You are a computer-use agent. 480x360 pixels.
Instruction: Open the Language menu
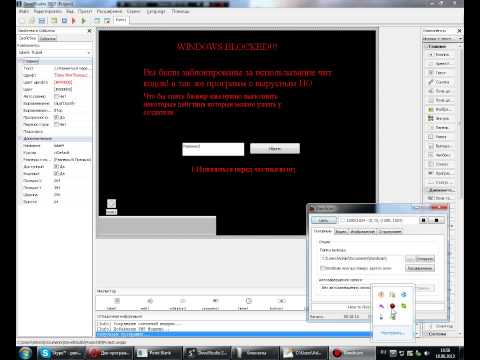click(x=156, y=11)
